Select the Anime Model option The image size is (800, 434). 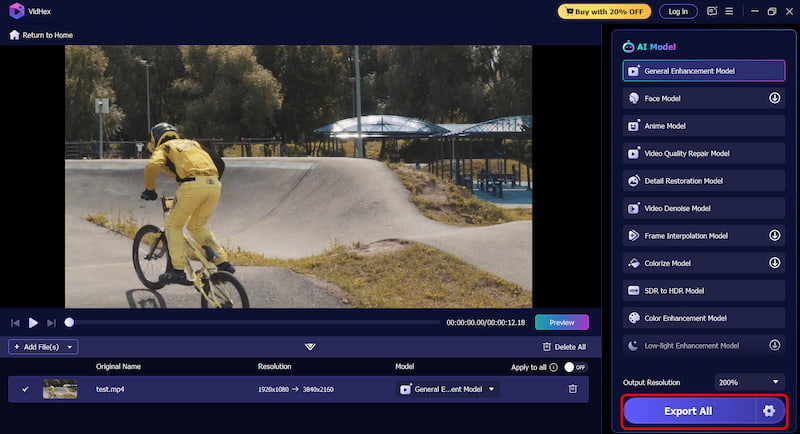point(703,126)
